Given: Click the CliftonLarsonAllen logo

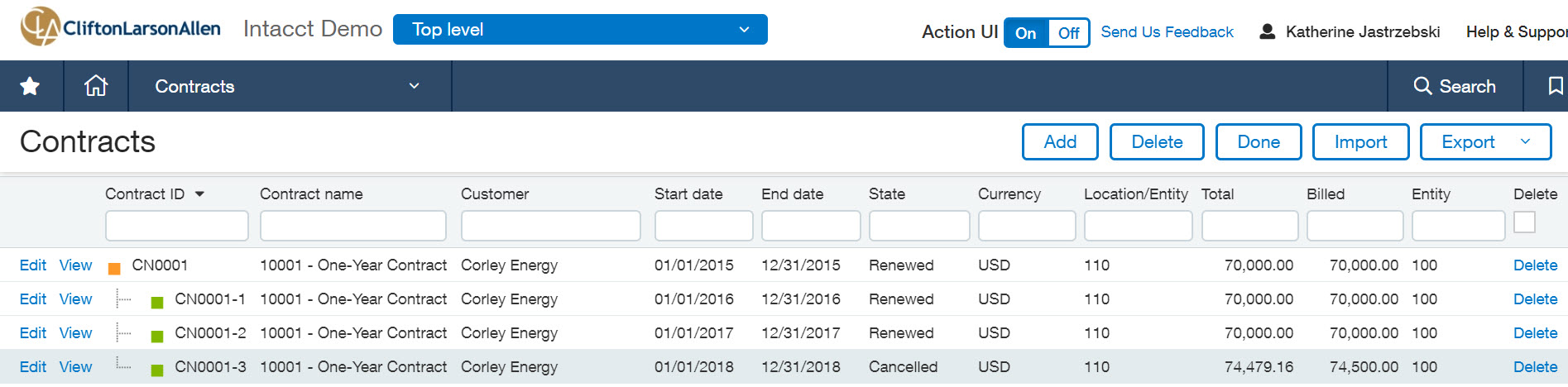Looking at the screenshot, I should [121, 27].
